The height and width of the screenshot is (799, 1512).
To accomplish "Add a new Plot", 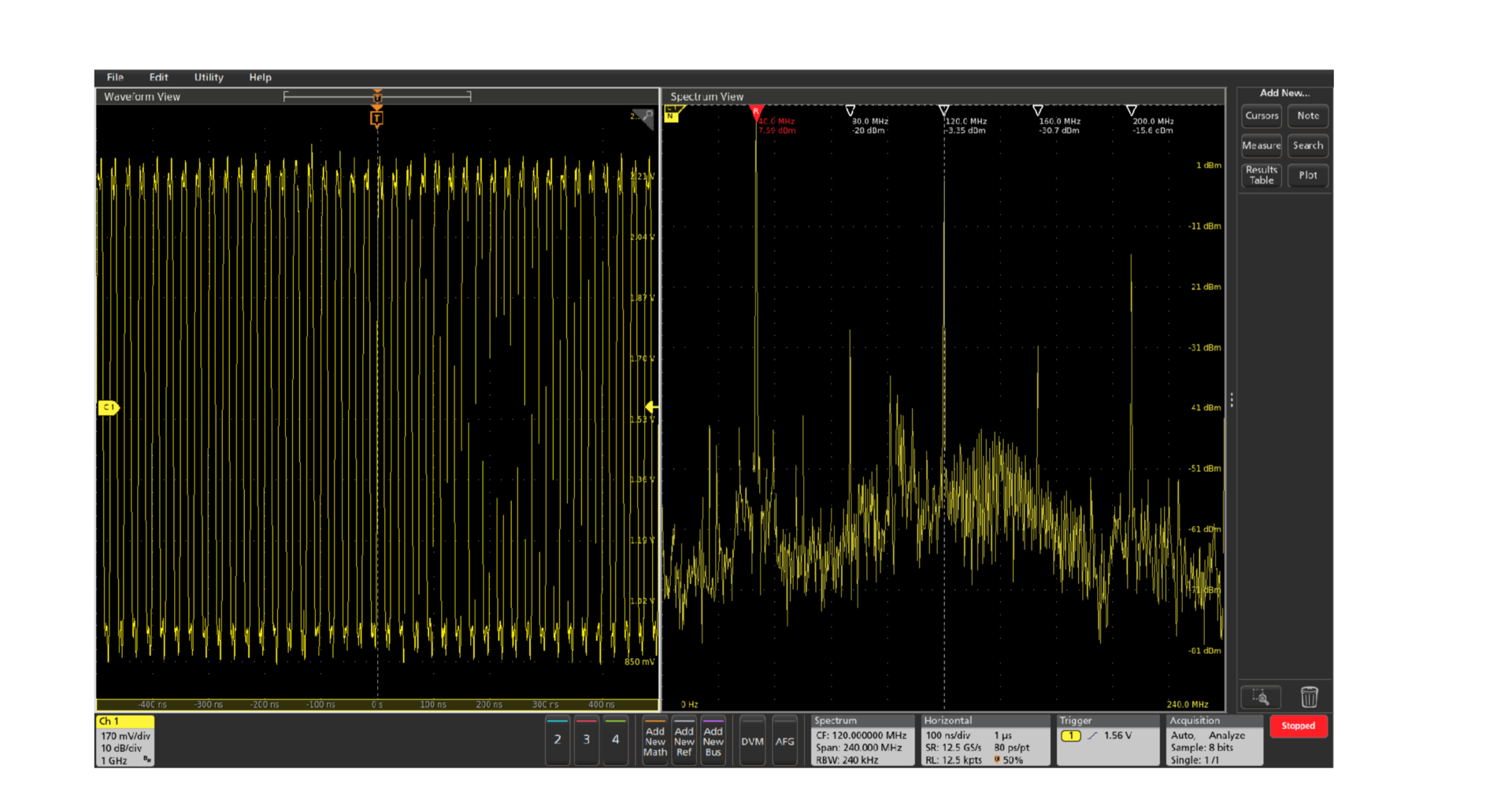I will click(x=1308, y=175).
